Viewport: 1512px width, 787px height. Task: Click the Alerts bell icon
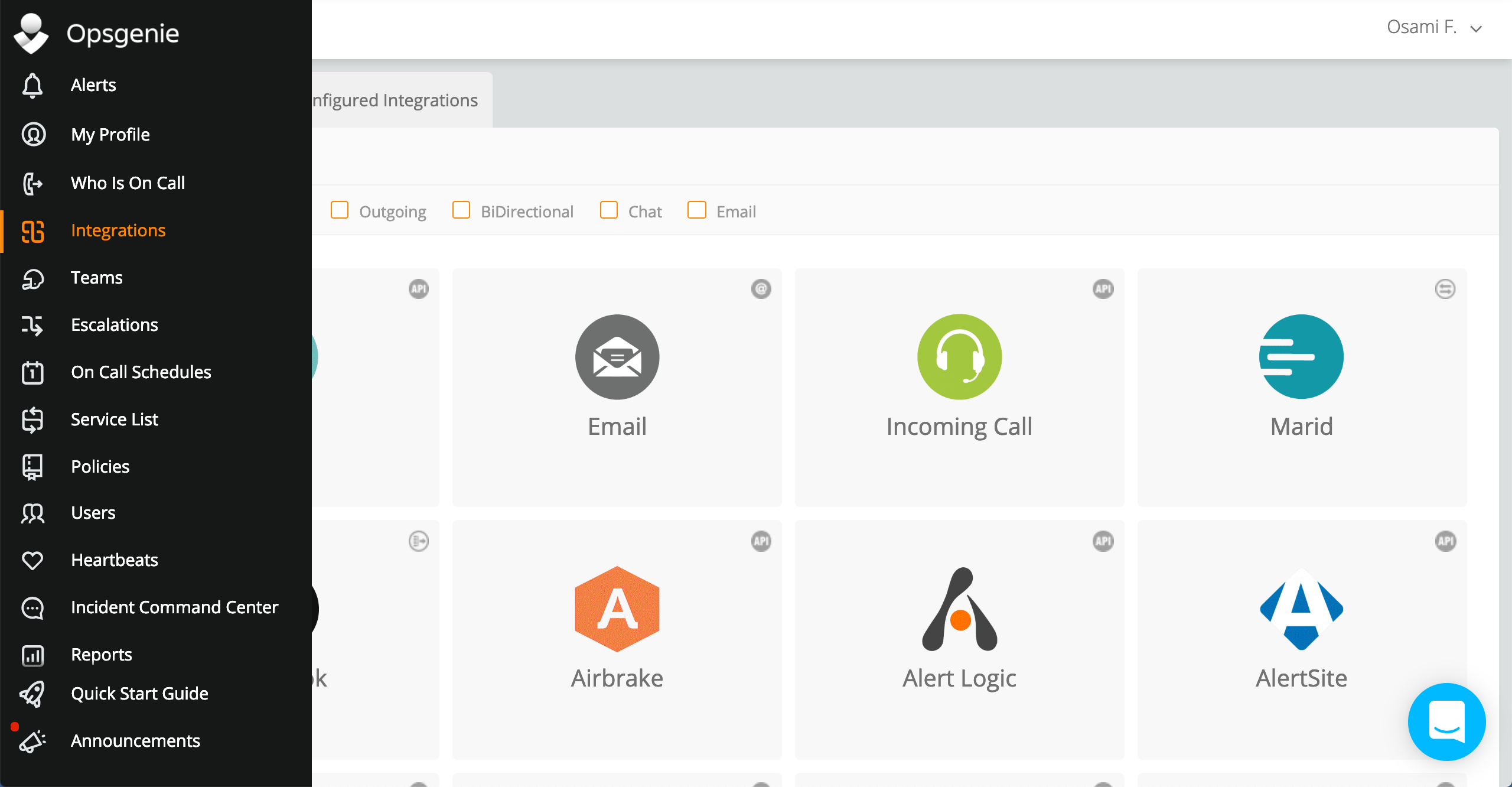click(x=32, y=85)
